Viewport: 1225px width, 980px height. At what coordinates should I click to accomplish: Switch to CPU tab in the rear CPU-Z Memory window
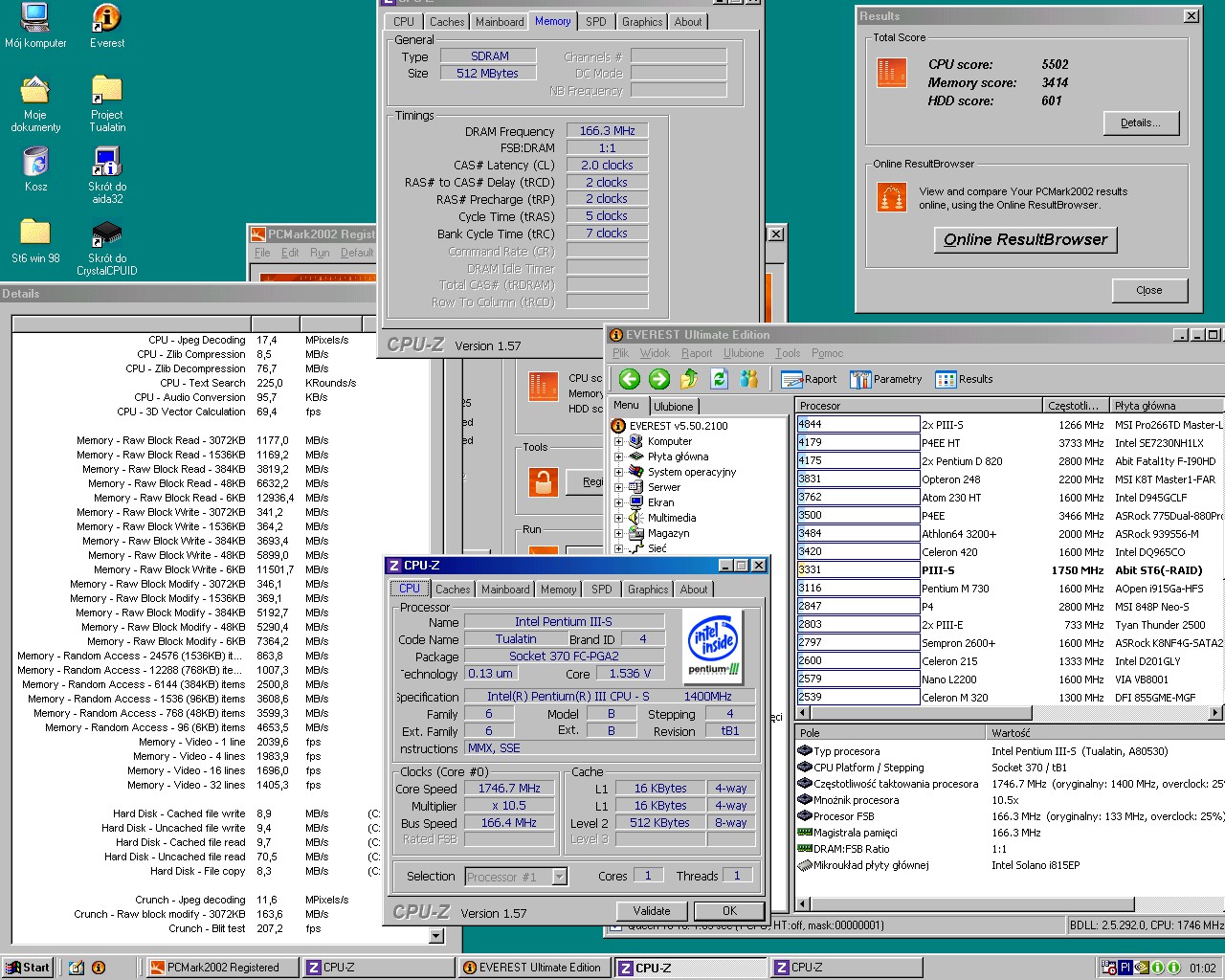[404, 22]
